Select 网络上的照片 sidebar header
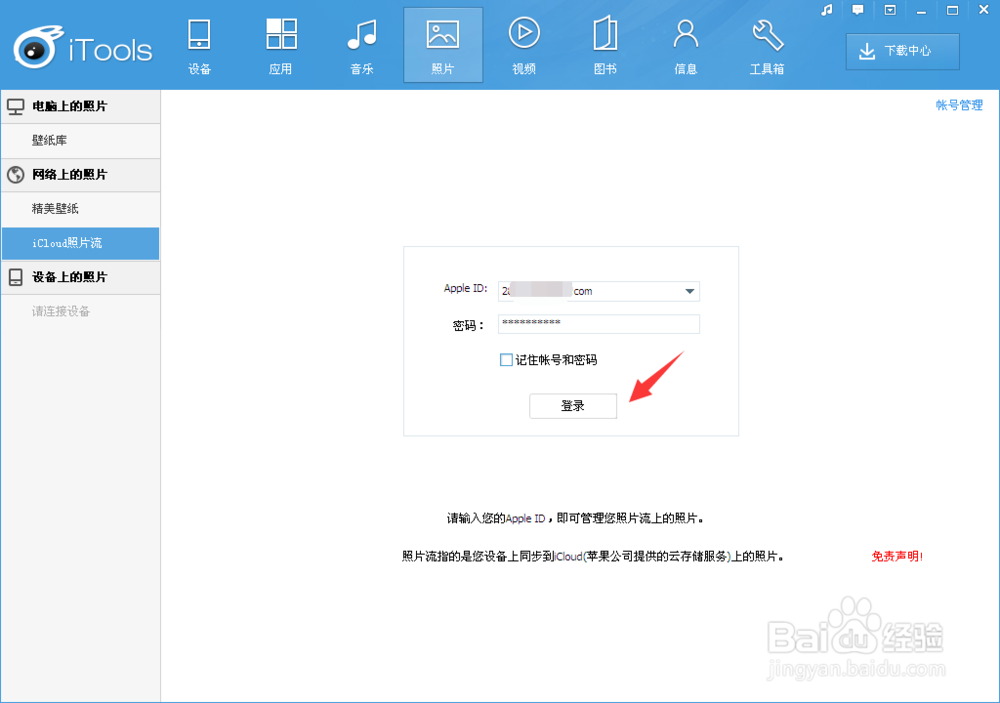This screenshot has width=1000, height=703. pyautogui.click(x=80, y=175)
